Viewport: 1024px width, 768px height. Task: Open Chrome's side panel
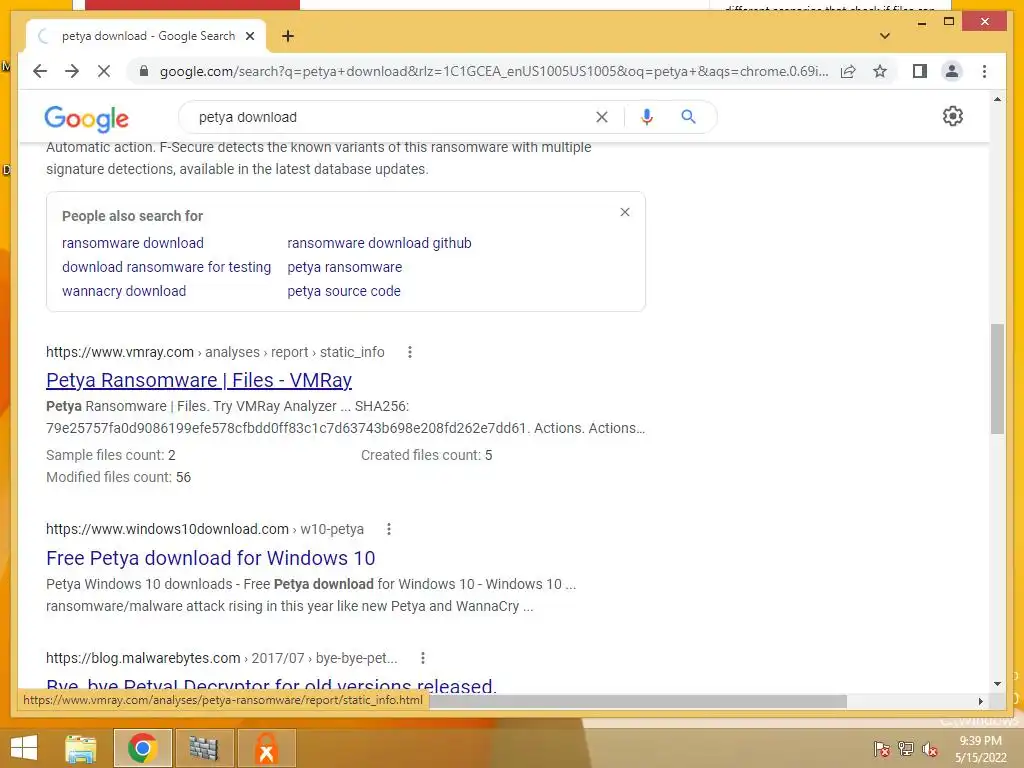pyautogui.click(x=920, y=71)
